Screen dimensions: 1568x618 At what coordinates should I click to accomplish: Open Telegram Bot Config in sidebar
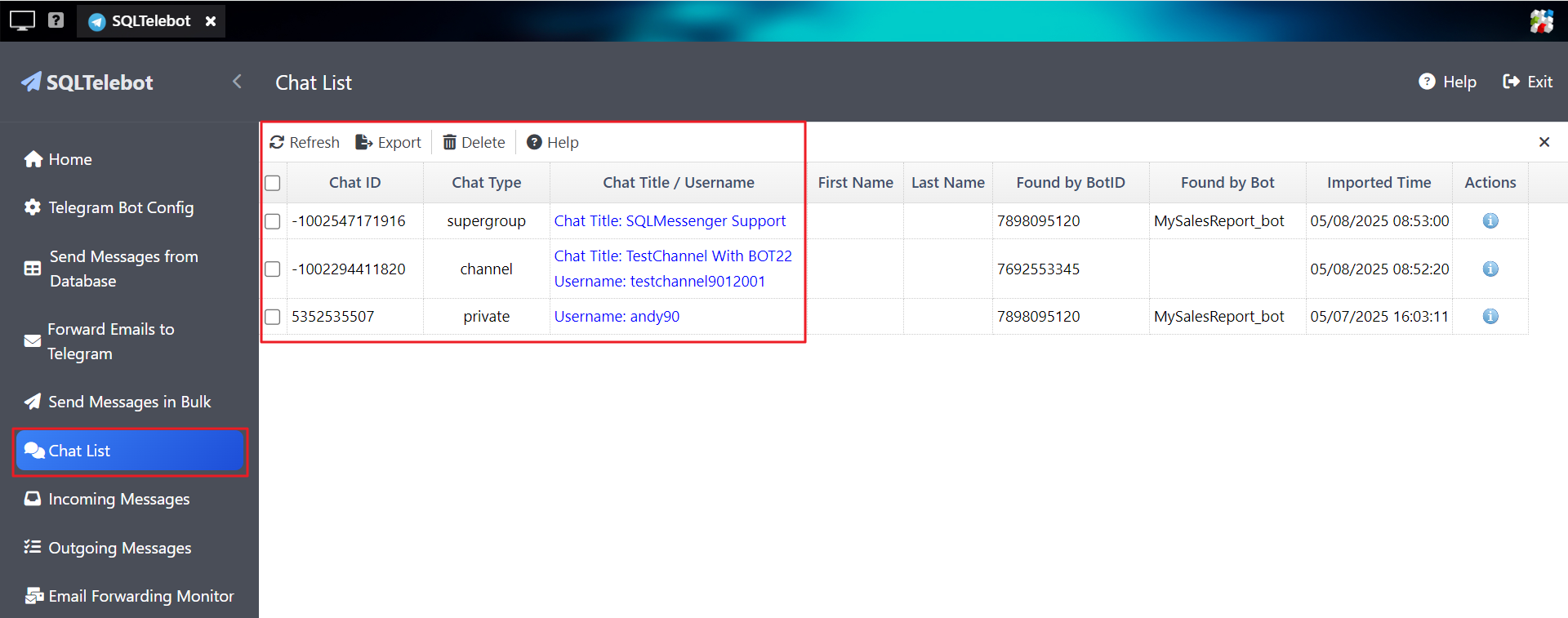(x=120, y=207)
